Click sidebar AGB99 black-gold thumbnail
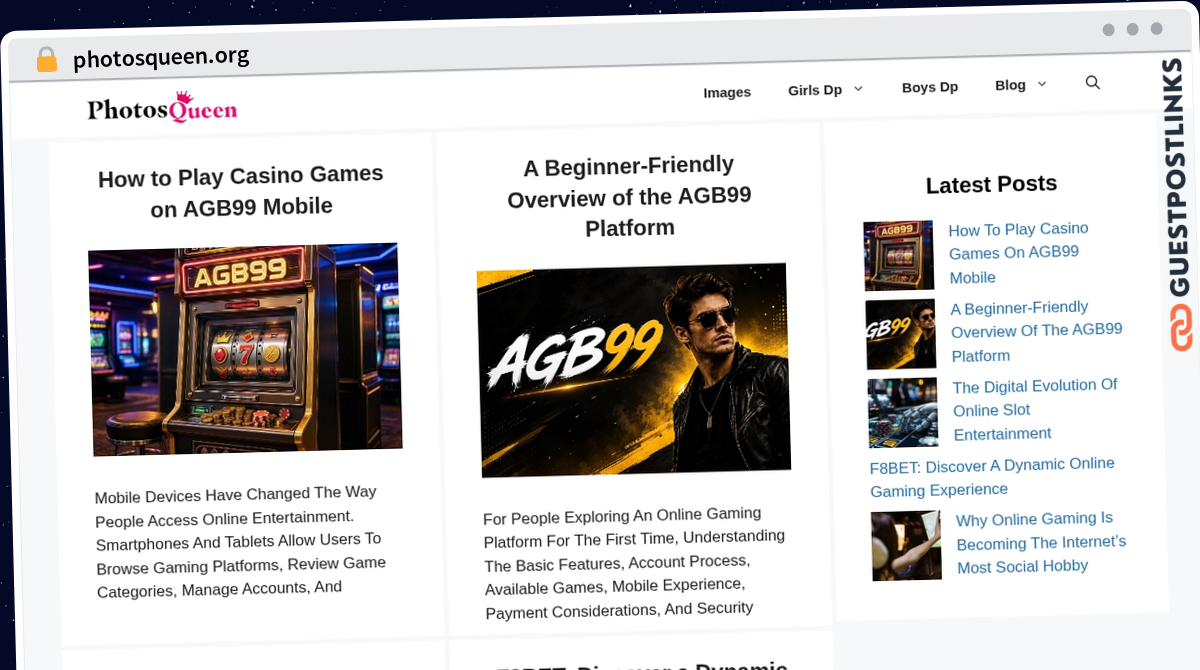 901,334
